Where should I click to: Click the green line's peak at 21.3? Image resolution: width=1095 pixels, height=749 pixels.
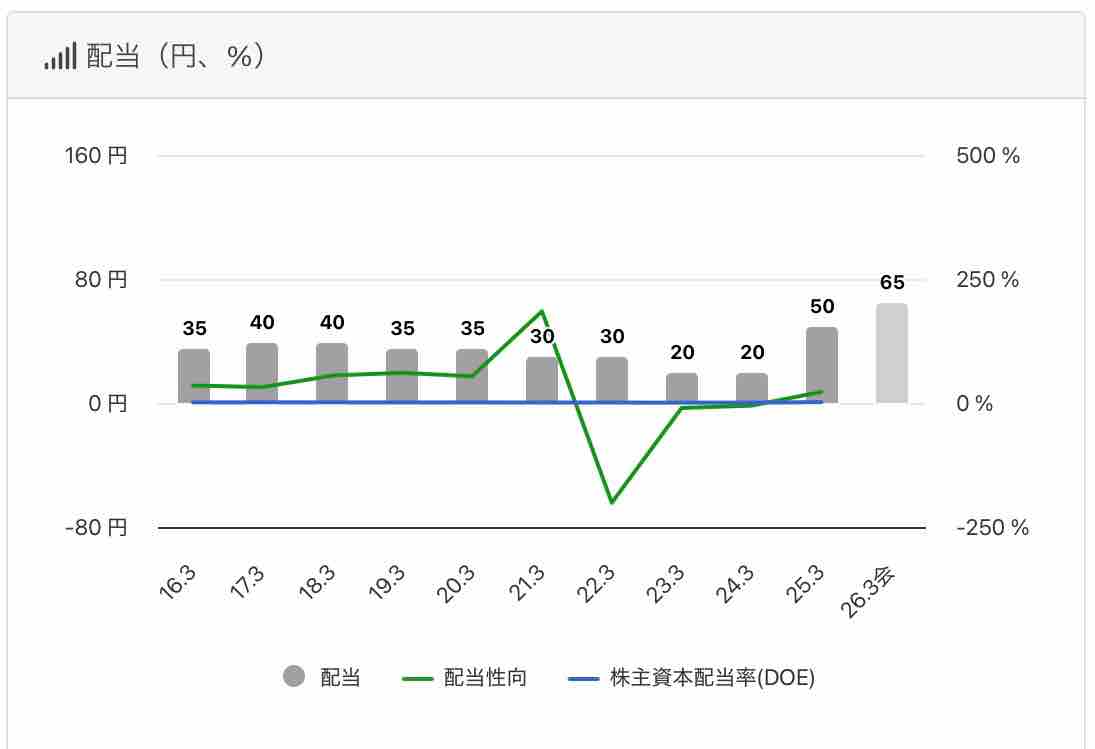click(x=542, y=312)
